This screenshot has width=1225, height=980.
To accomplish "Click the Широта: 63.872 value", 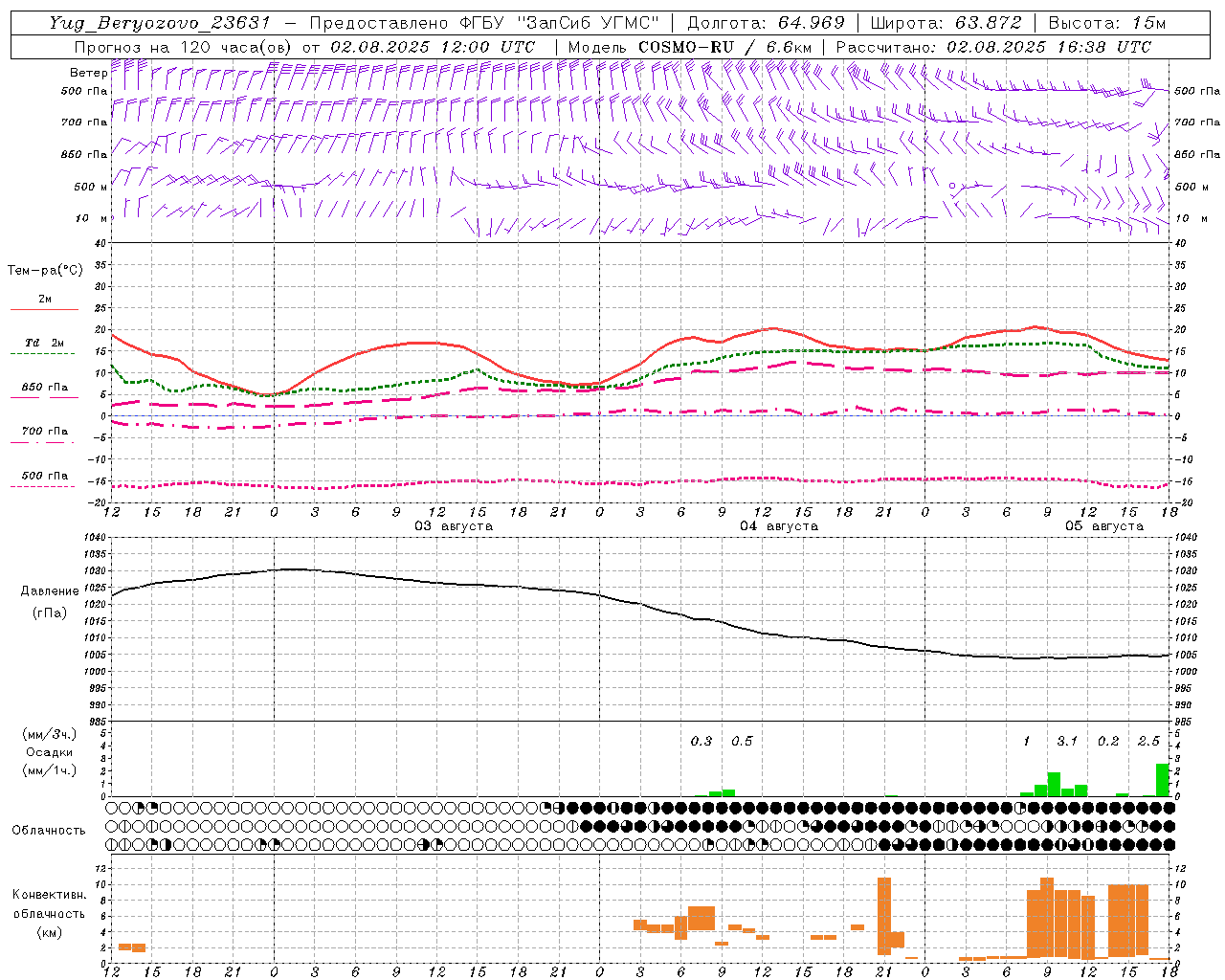I will [x=946, y=23].
